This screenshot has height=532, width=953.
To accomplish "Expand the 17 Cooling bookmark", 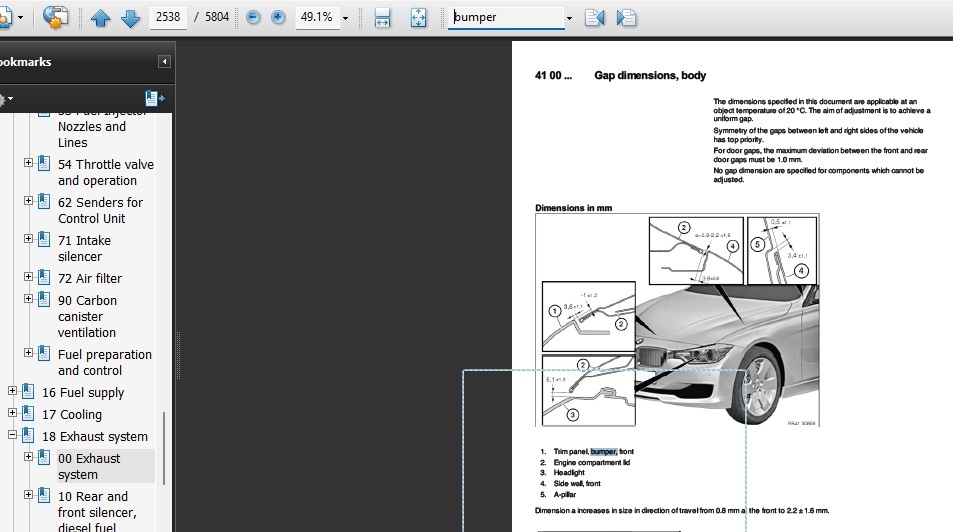I will pyautogui.click(x=13, y=414).
